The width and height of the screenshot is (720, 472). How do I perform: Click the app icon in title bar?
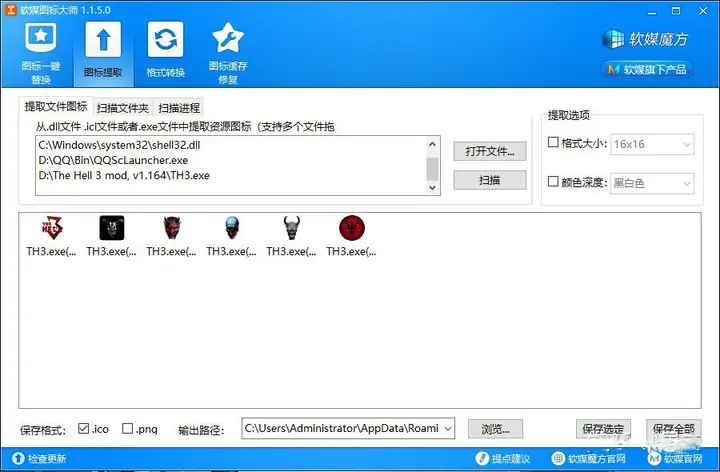(x=11, y=10)
